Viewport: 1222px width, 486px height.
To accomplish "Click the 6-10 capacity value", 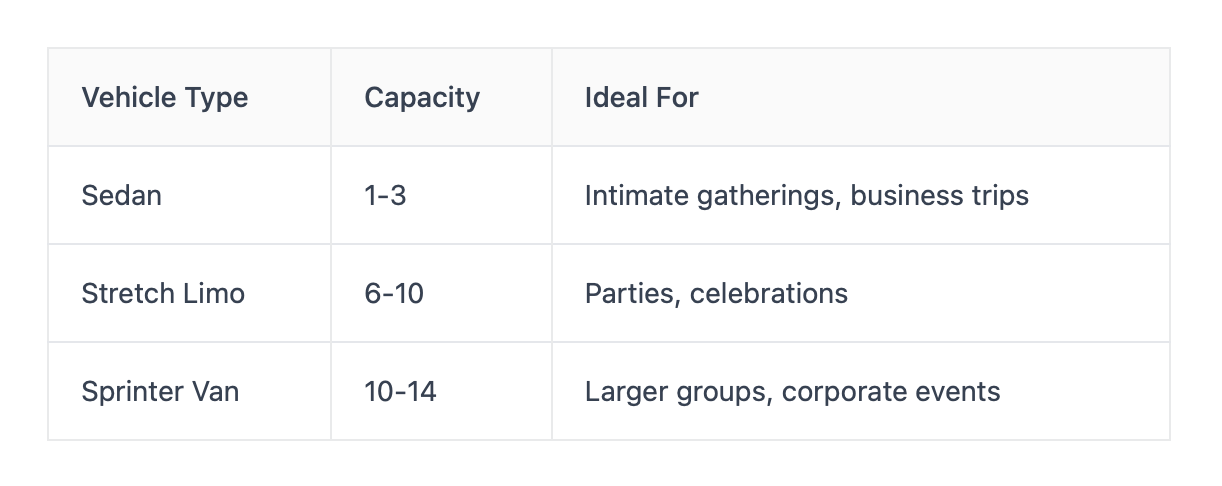I will tap(393, 293).
